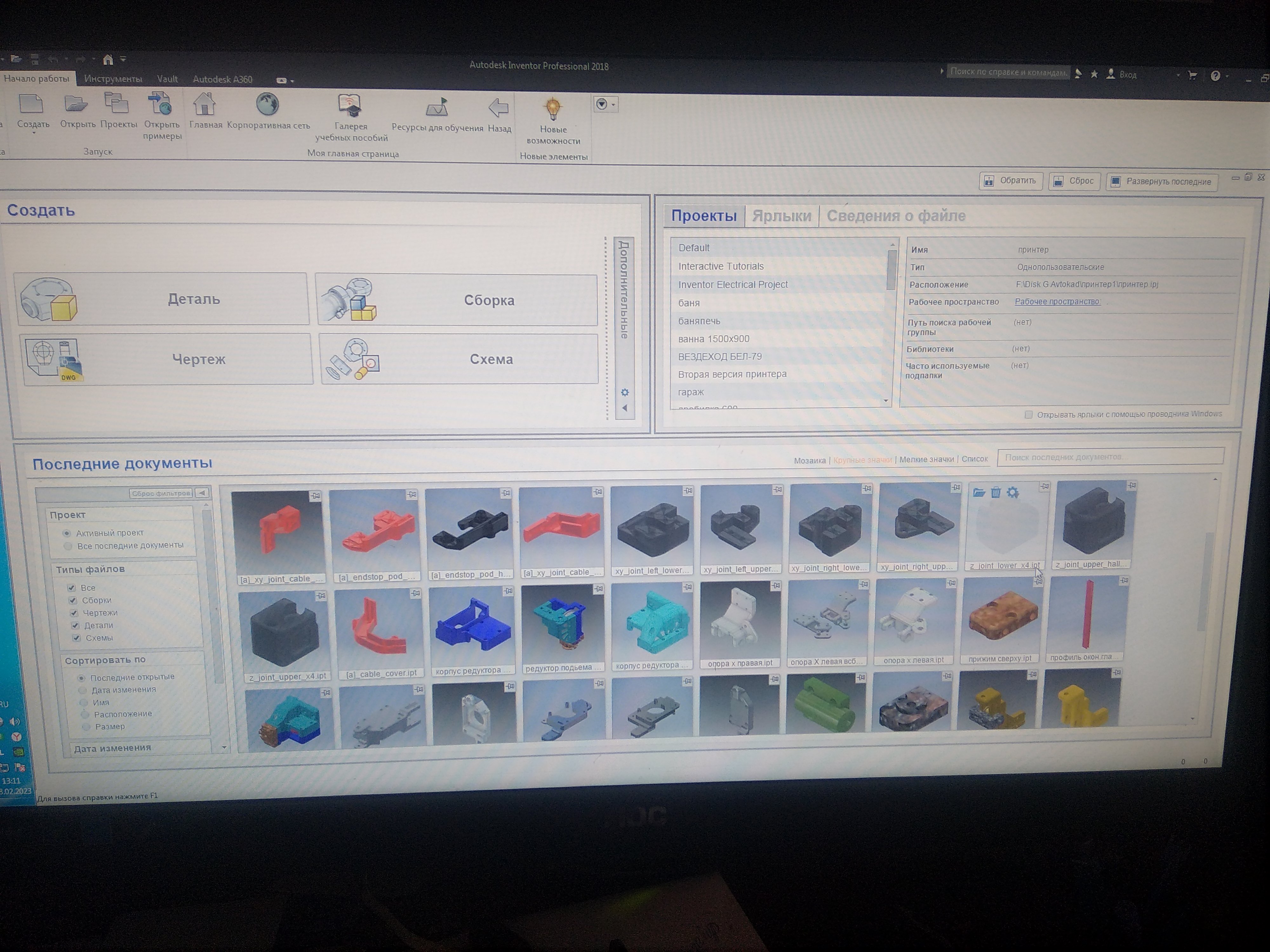The width and height of the screenshot is (1270, 952).
Task: Open Галерея учебных пособий icon
Action: point(350,106)
